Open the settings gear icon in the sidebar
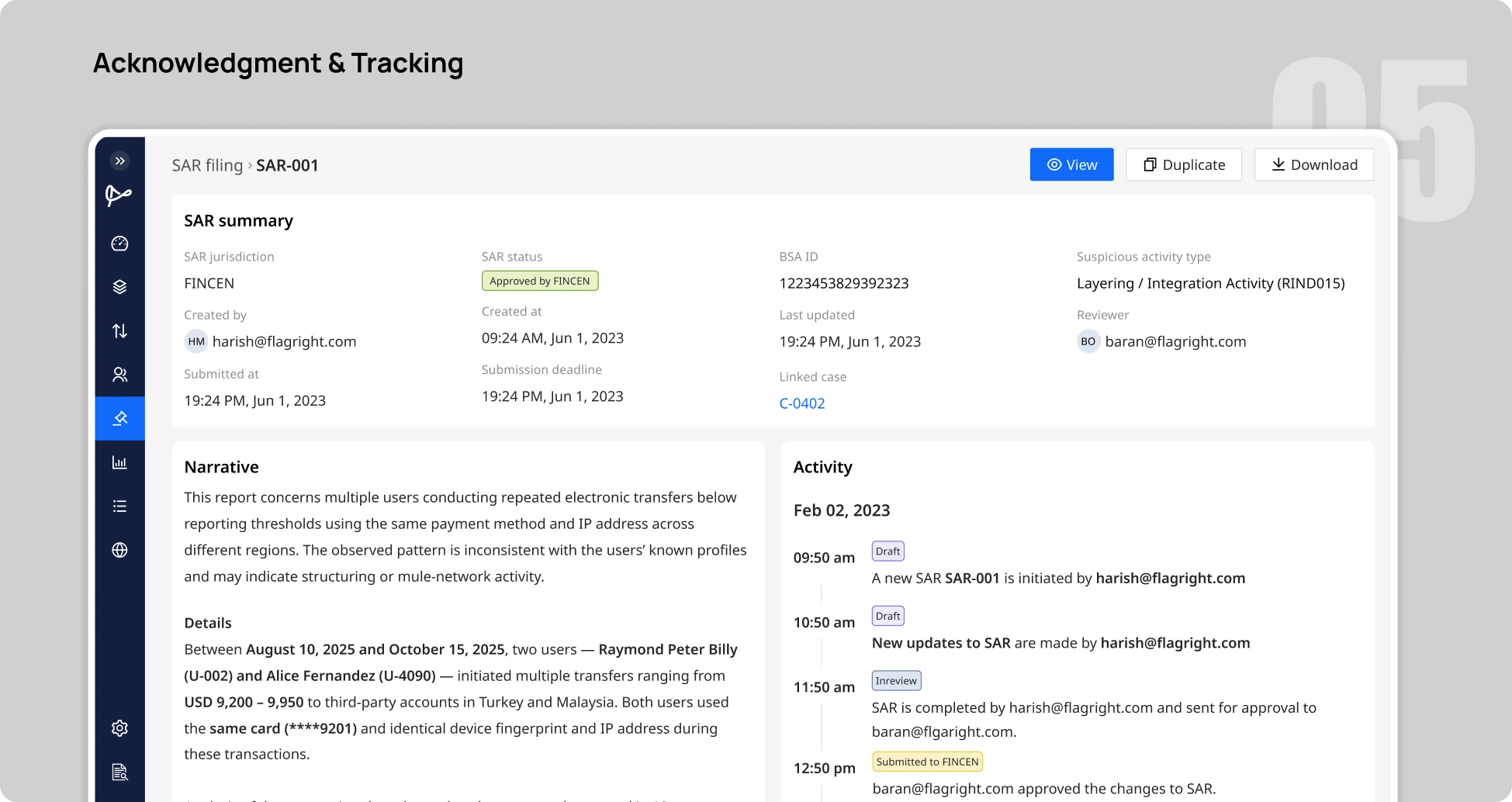Viewport: 1512px width, 802px height. coord(119,728)
